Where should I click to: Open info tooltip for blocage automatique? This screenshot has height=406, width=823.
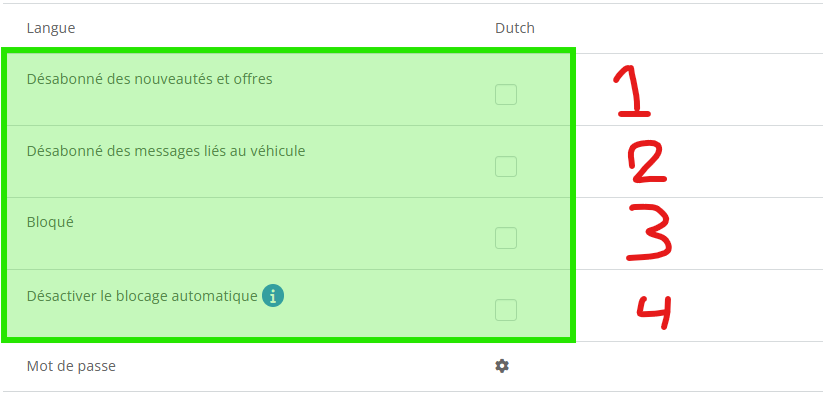[273, 296]
